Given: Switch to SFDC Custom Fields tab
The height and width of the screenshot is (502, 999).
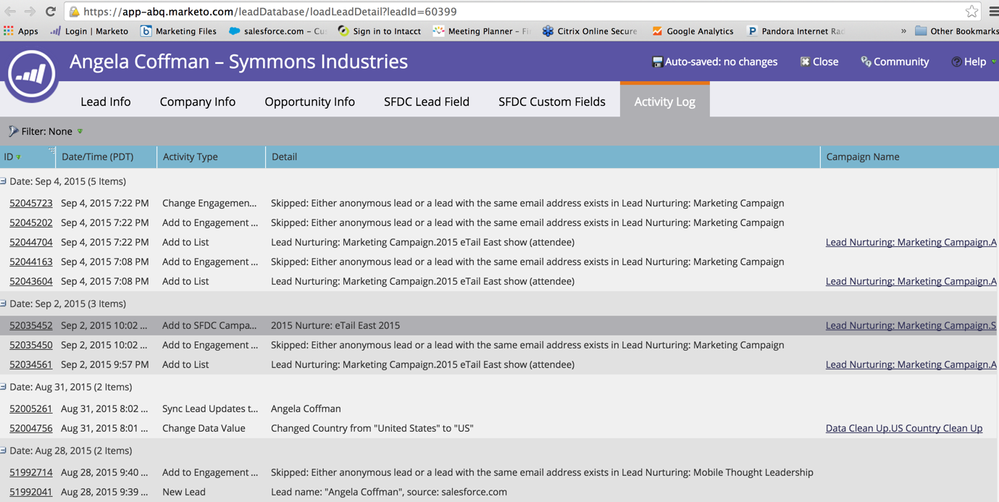Looking at the screenshot, I should [552, 101].
